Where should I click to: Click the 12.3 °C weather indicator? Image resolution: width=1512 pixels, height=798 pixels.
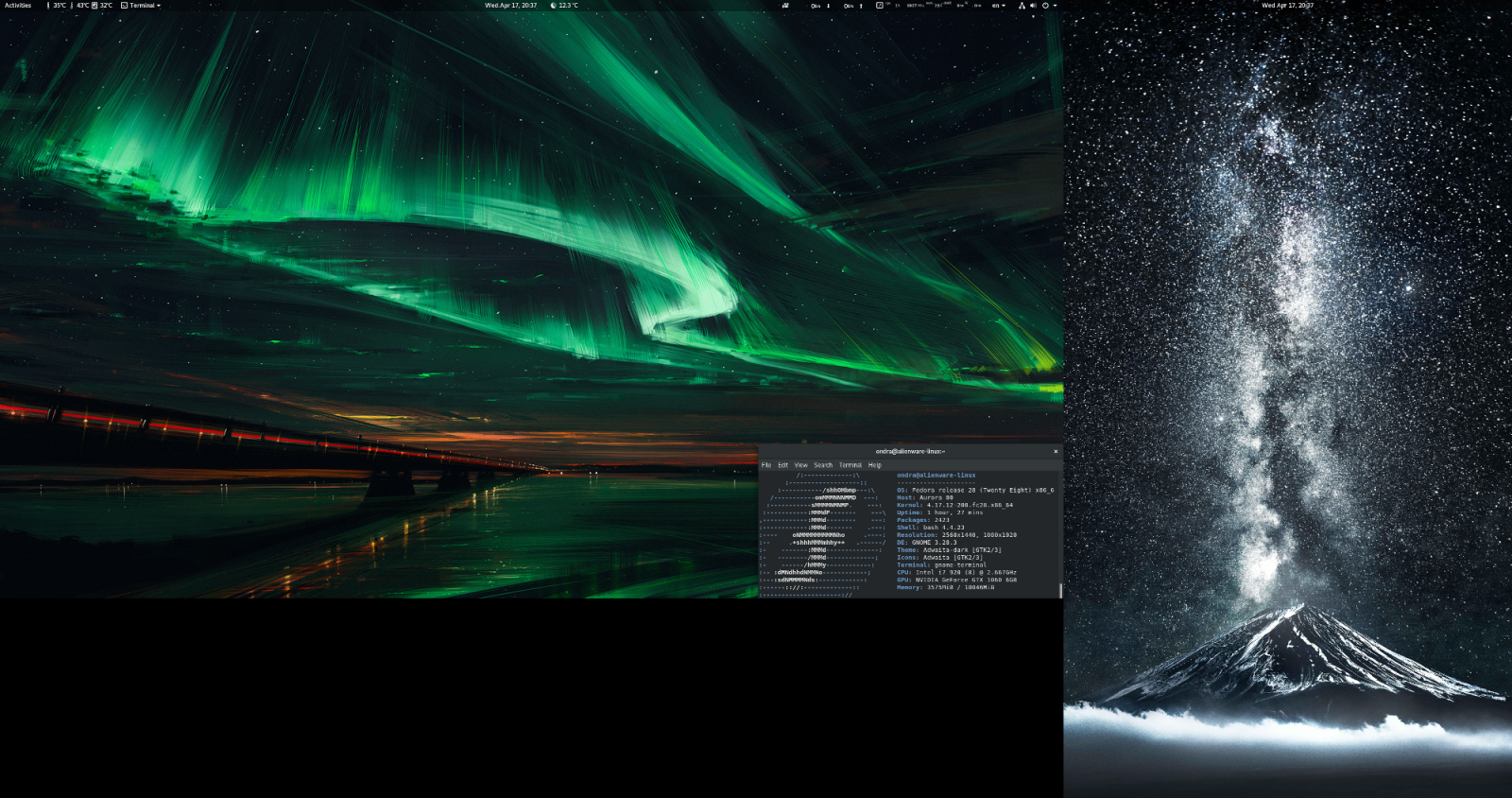tap(564, 6)
